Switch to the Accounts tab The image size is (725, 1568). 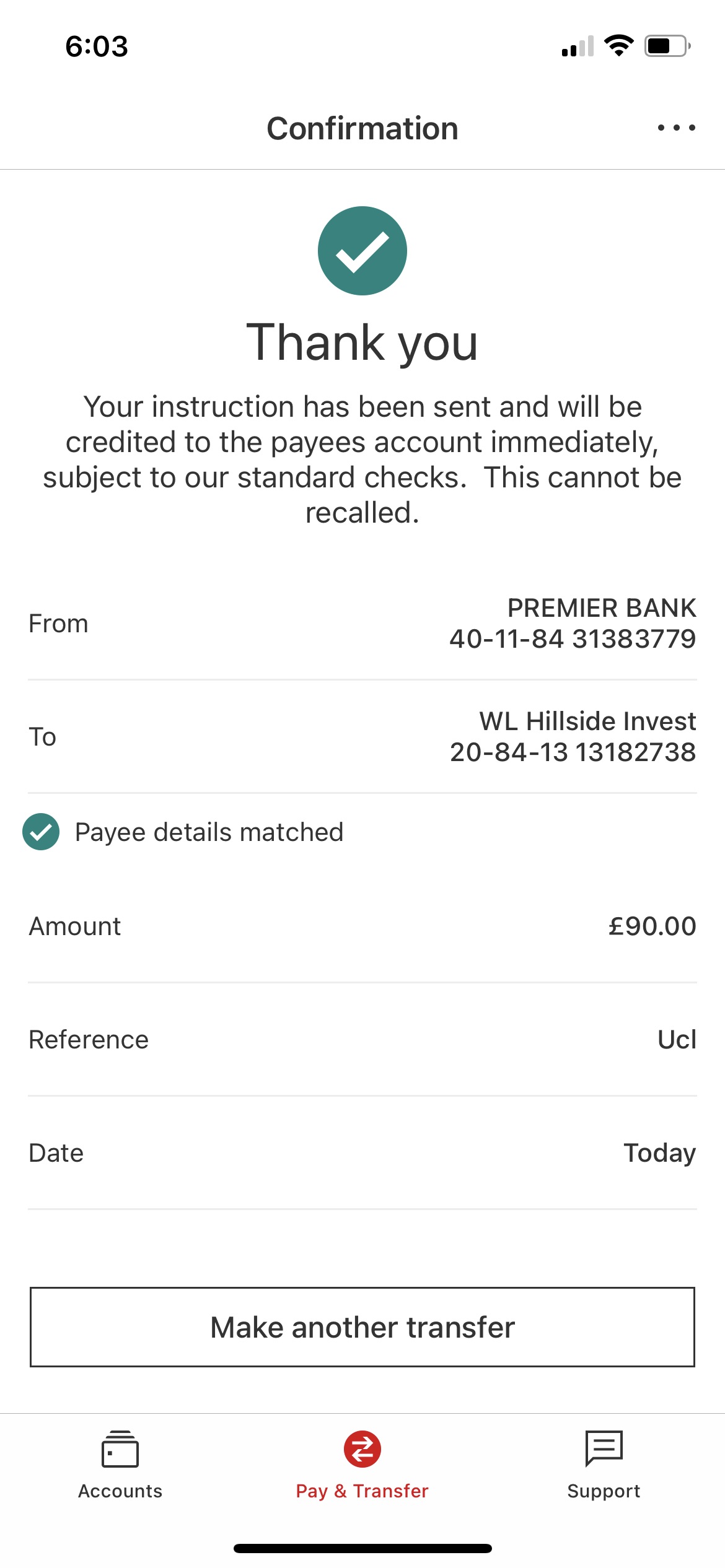click(120, 1491)
